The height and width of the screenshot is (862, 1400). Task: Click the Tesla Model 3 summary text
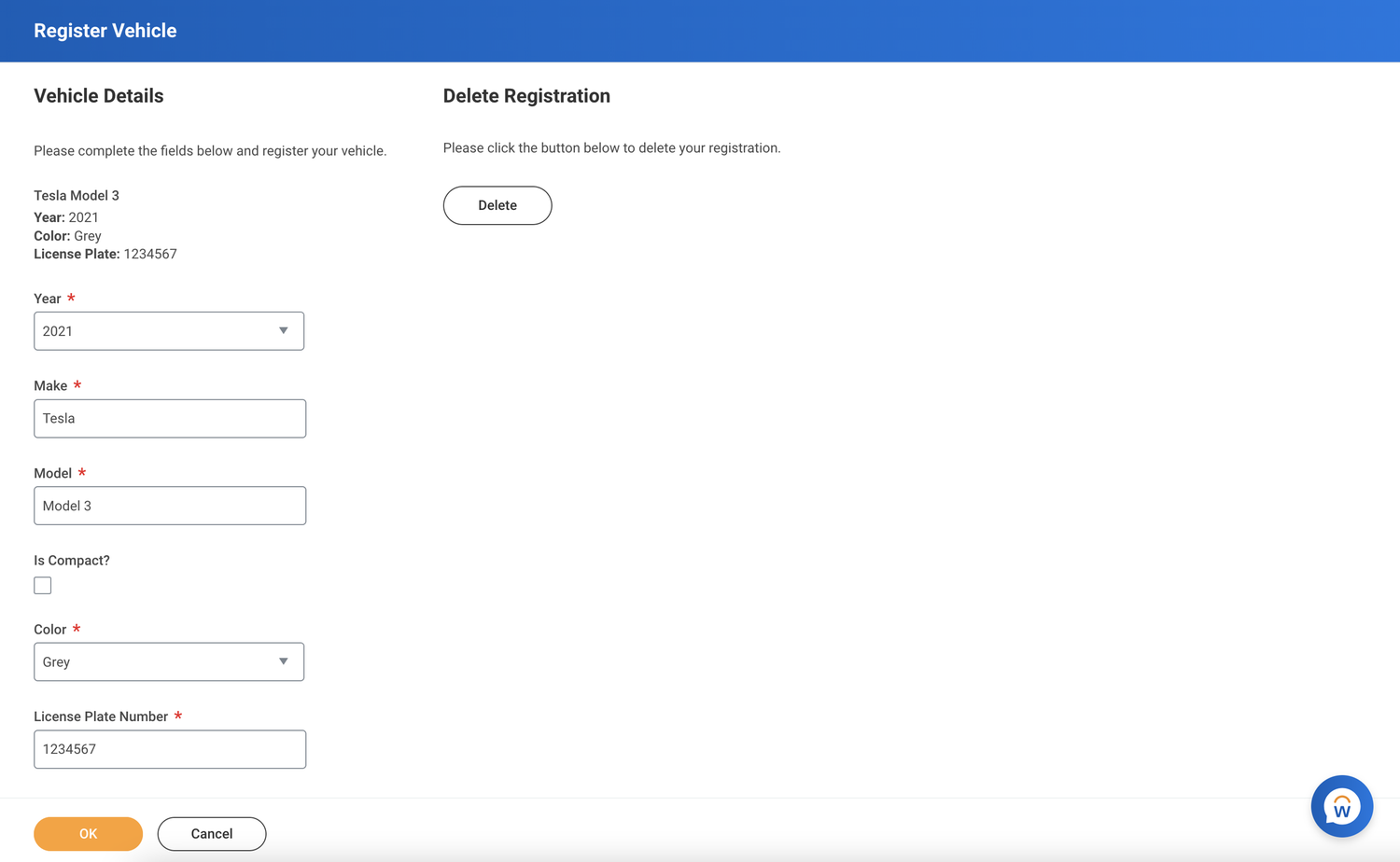[77, 195]
